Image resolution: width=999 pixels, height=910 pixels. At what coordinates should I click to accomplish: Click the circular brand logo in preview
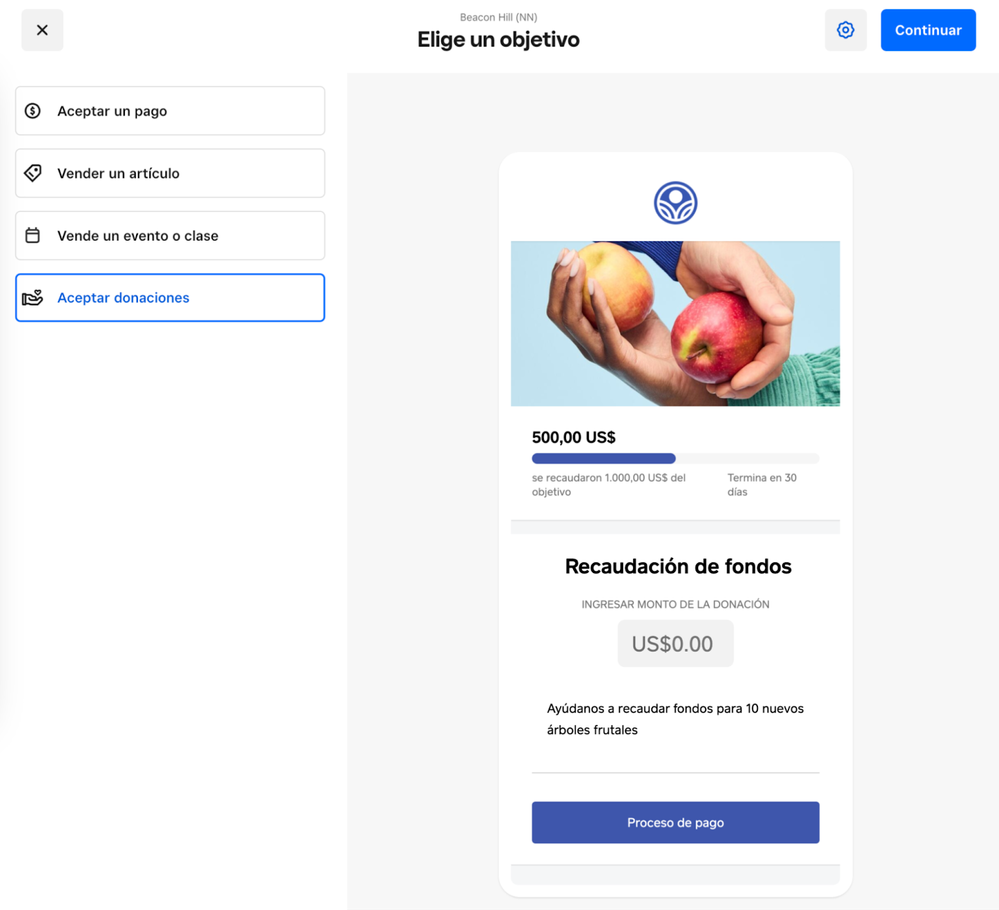pos(675,203)
